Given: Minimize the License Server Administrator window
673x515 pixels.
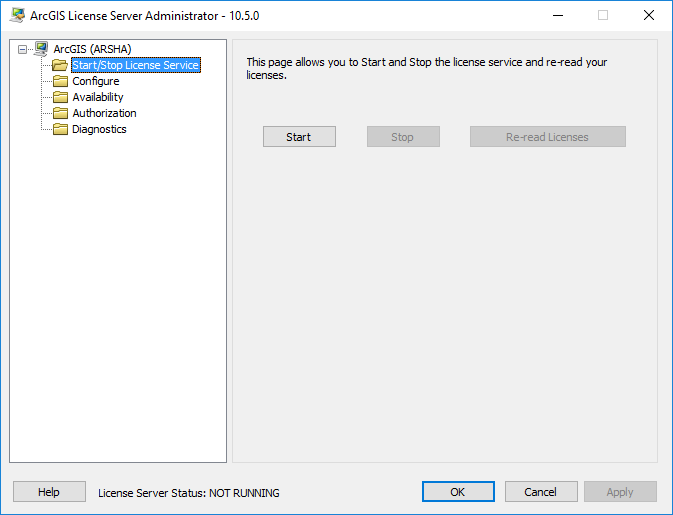Looking at the screenshot, I should 558,15.
